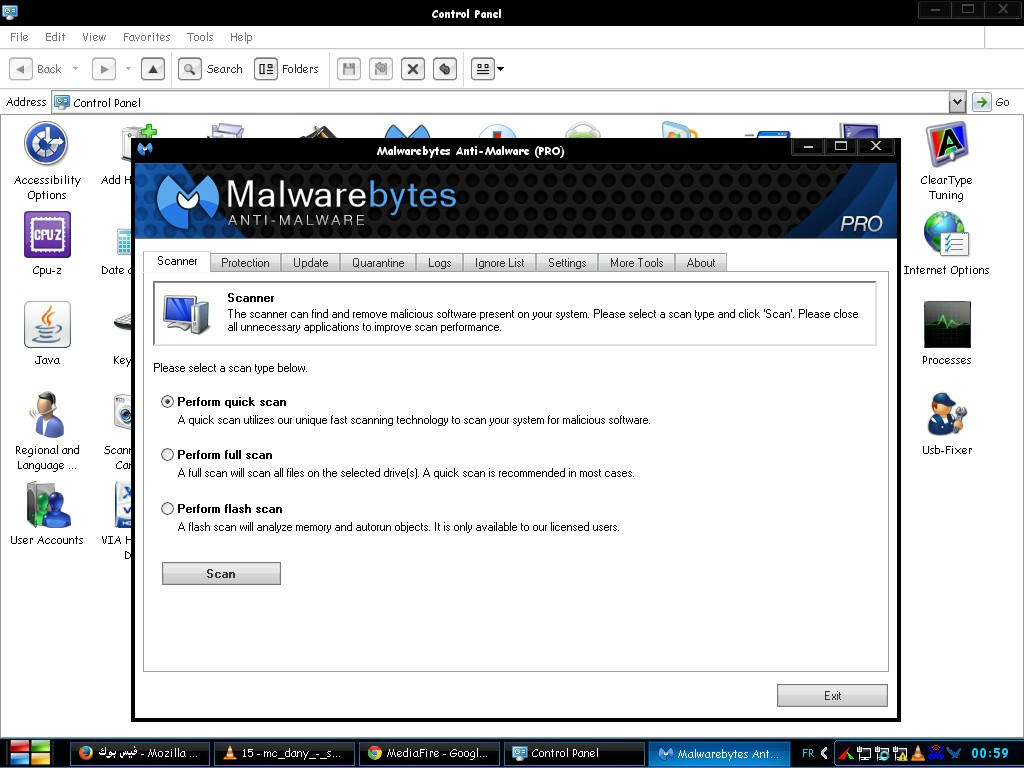The width and height of the screenshot is (1024, 768).
Task: Open Internet Options in Control Panel
Action: pos(946,243)
